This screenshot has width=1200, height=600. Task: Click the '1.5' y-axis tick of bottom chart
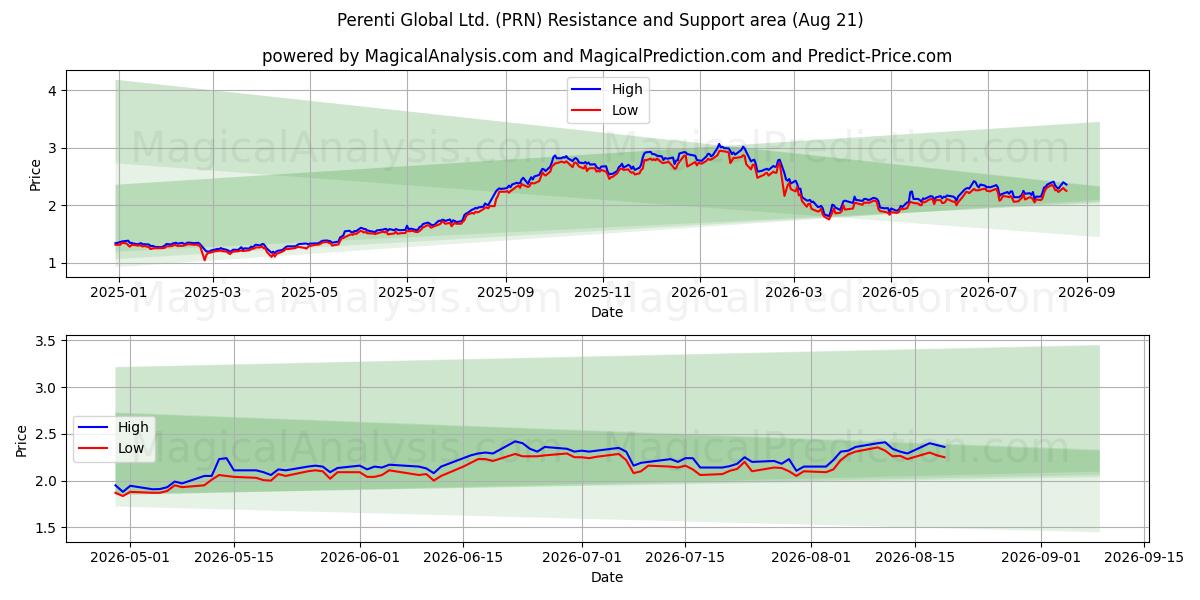[47, 528]
